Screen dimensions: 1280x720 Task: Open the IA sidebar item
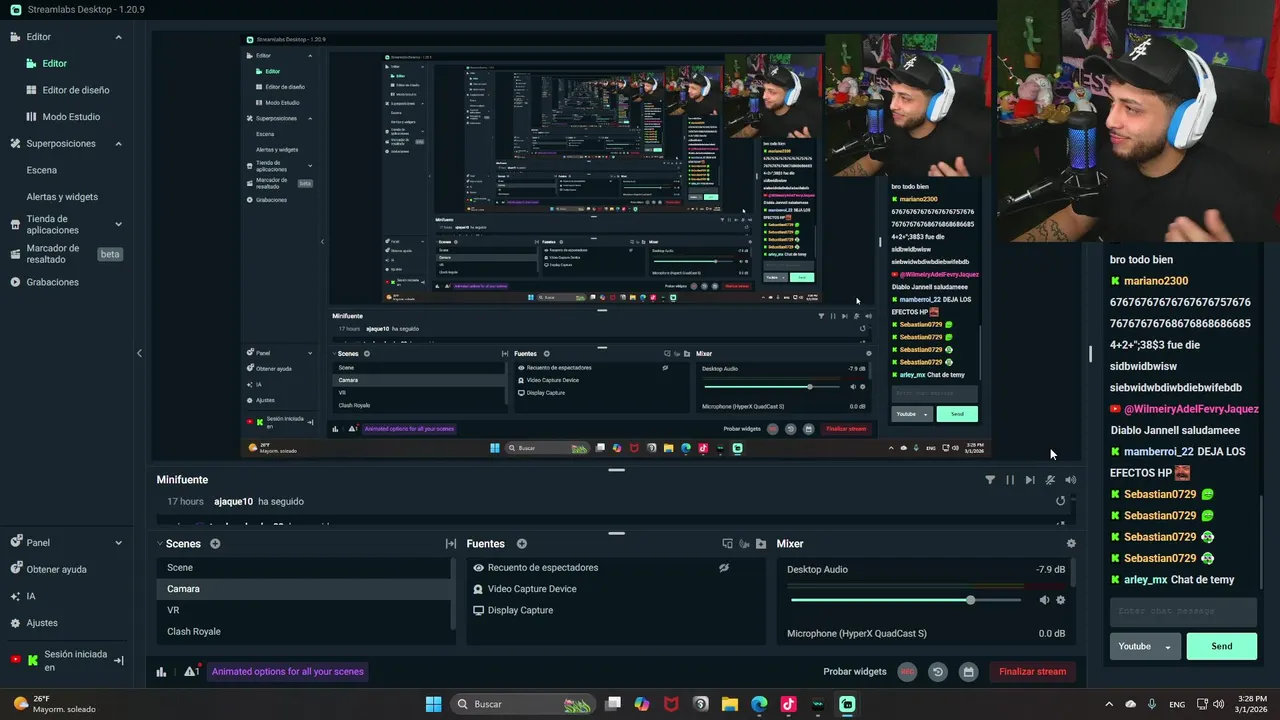click(x=31, y=596)
